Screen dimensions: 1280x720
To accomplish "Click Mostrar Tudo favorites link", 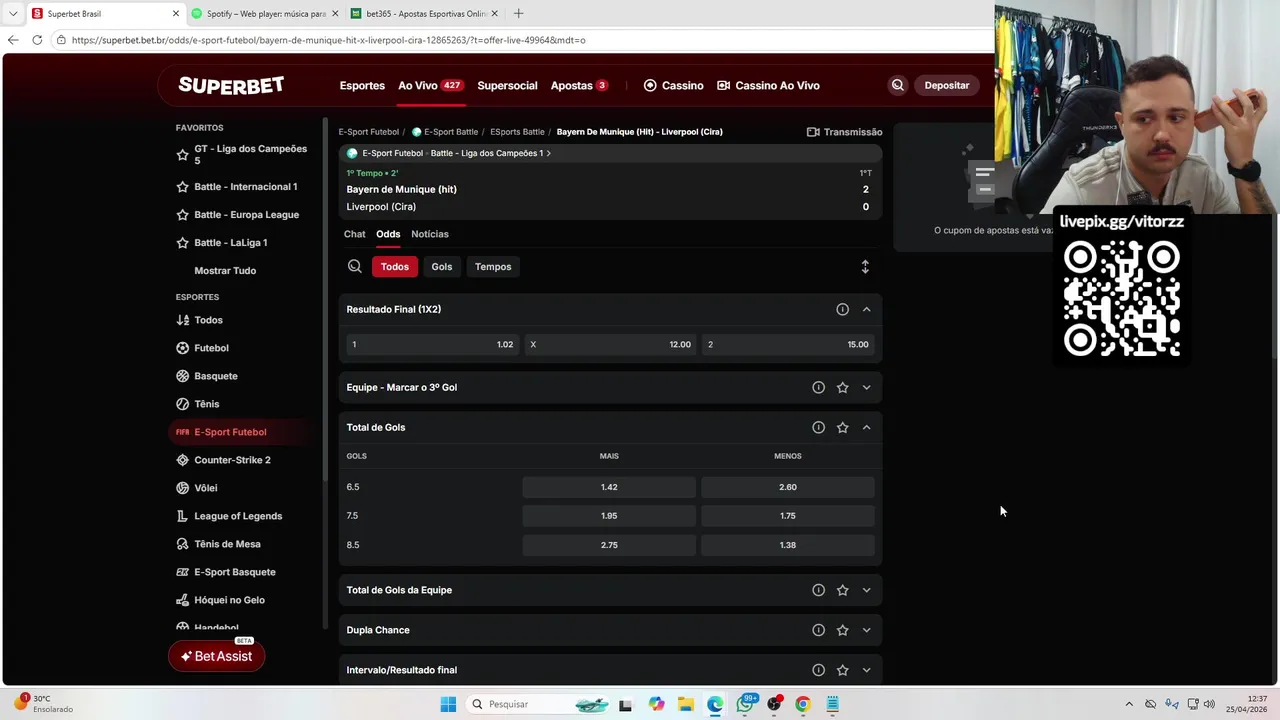I will (x=225, y=271).
